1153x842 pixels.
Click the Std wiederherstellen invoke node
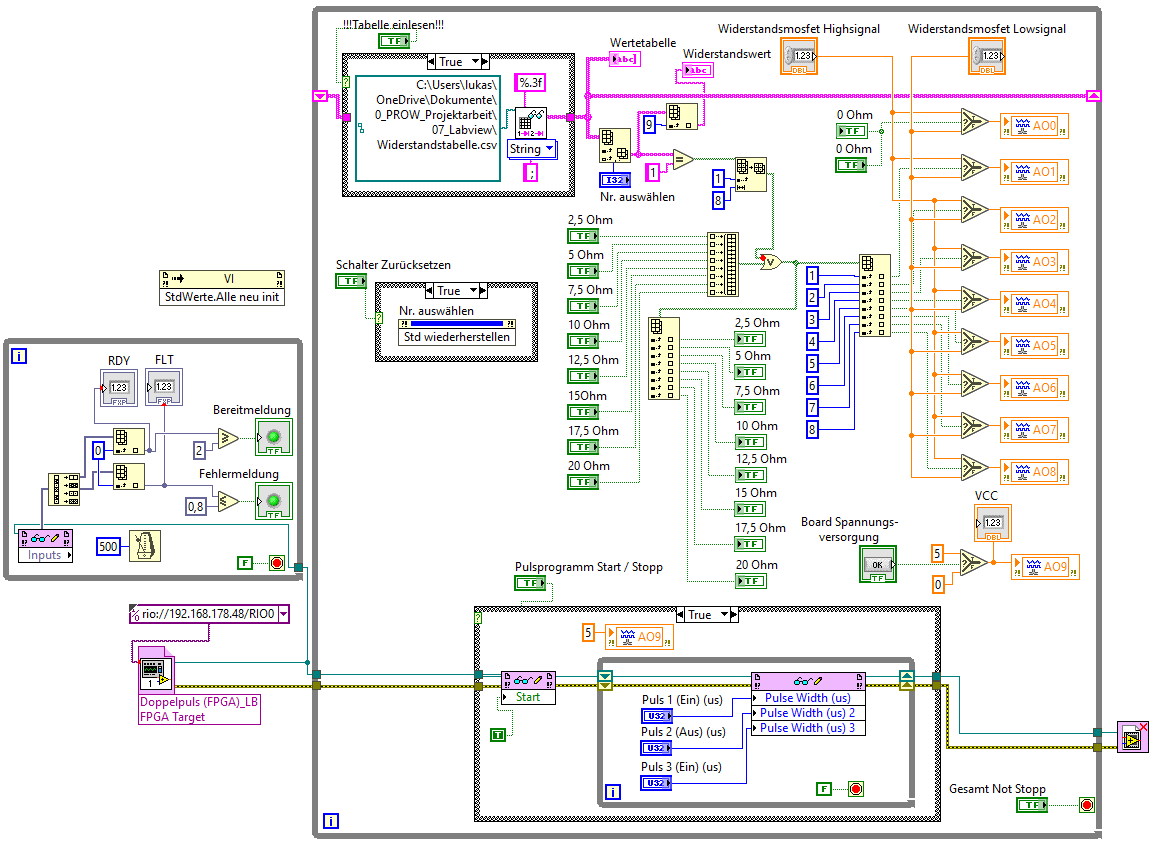click(457, 337)
